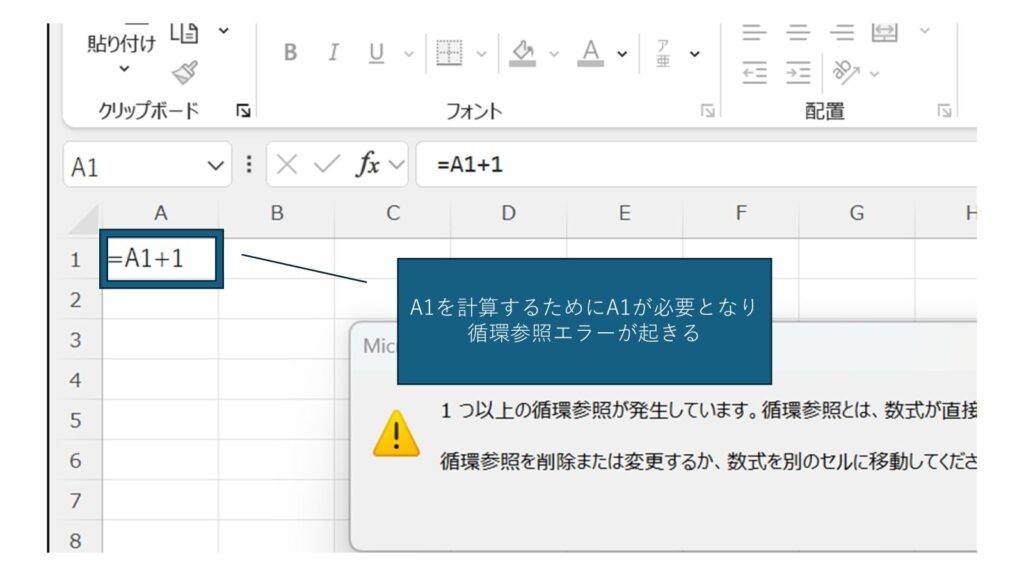Click the borders icon
Viewport: 1024px width, 576px height.
click(449, 53)
